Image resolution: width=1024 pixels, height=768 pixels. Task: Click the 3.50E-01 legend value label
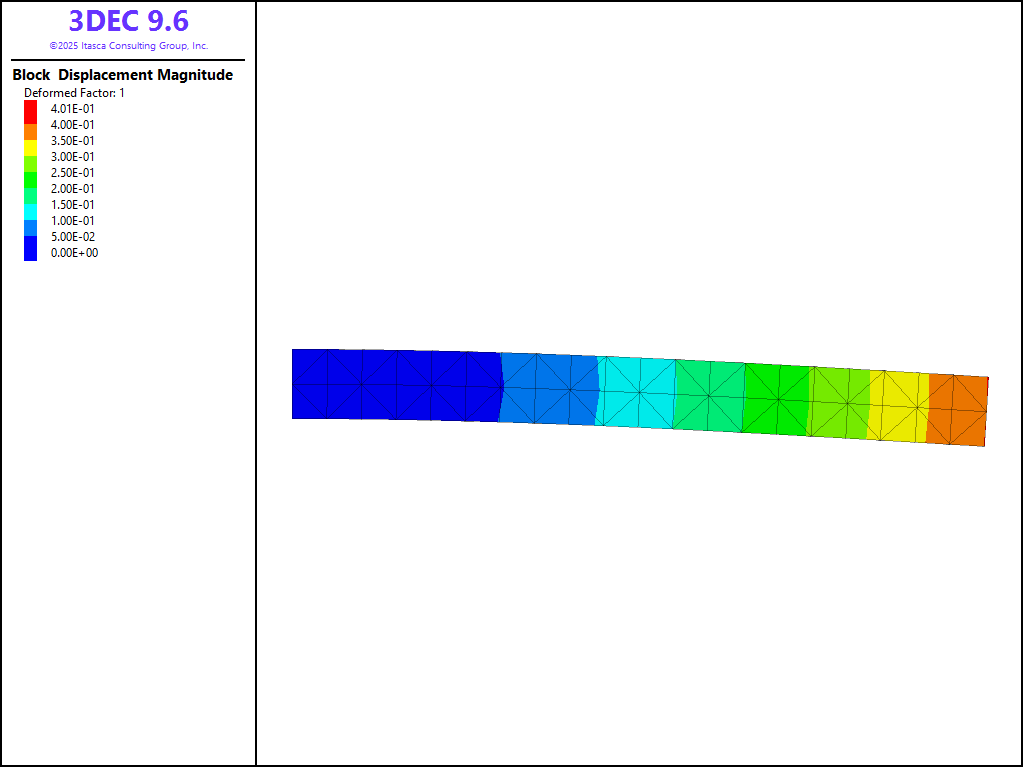(73, 141)
